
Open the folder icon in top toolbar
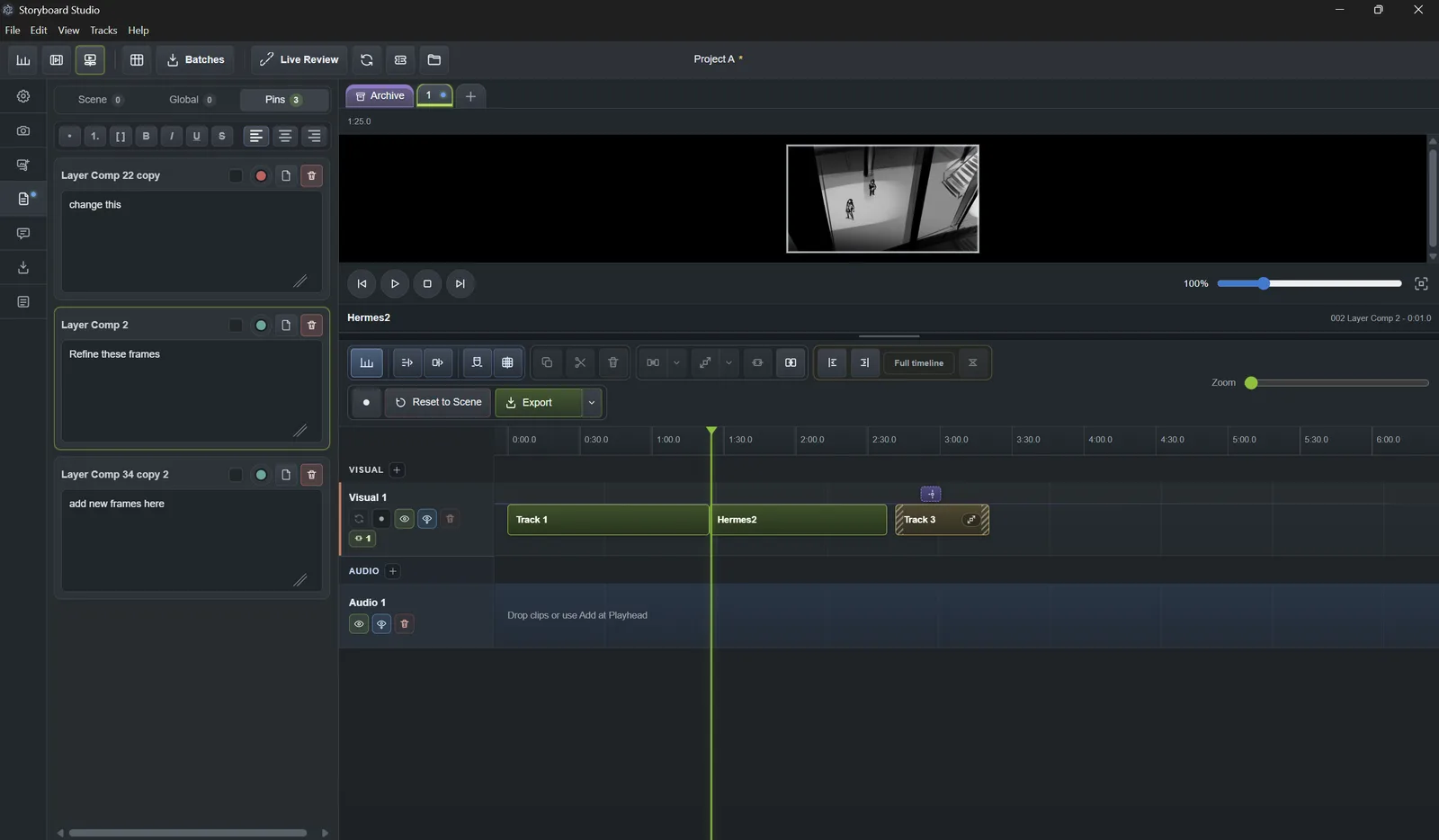[434, 59]
